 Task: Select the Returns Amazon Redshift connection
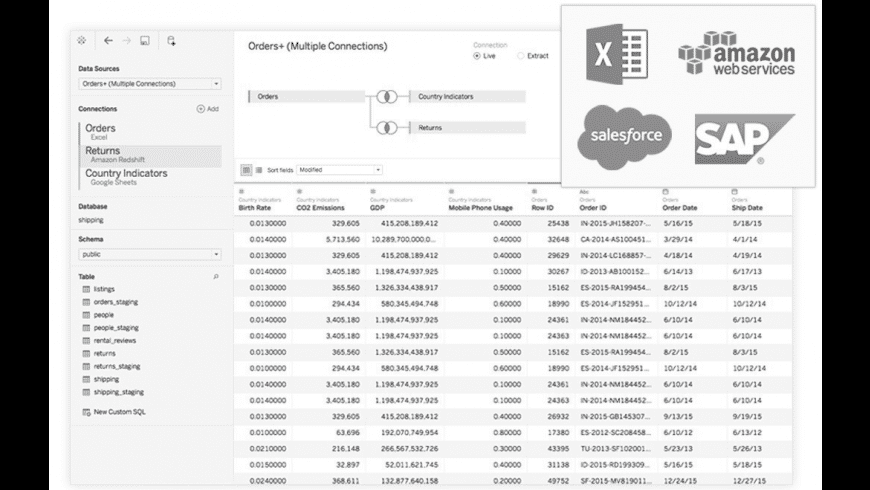150,155
